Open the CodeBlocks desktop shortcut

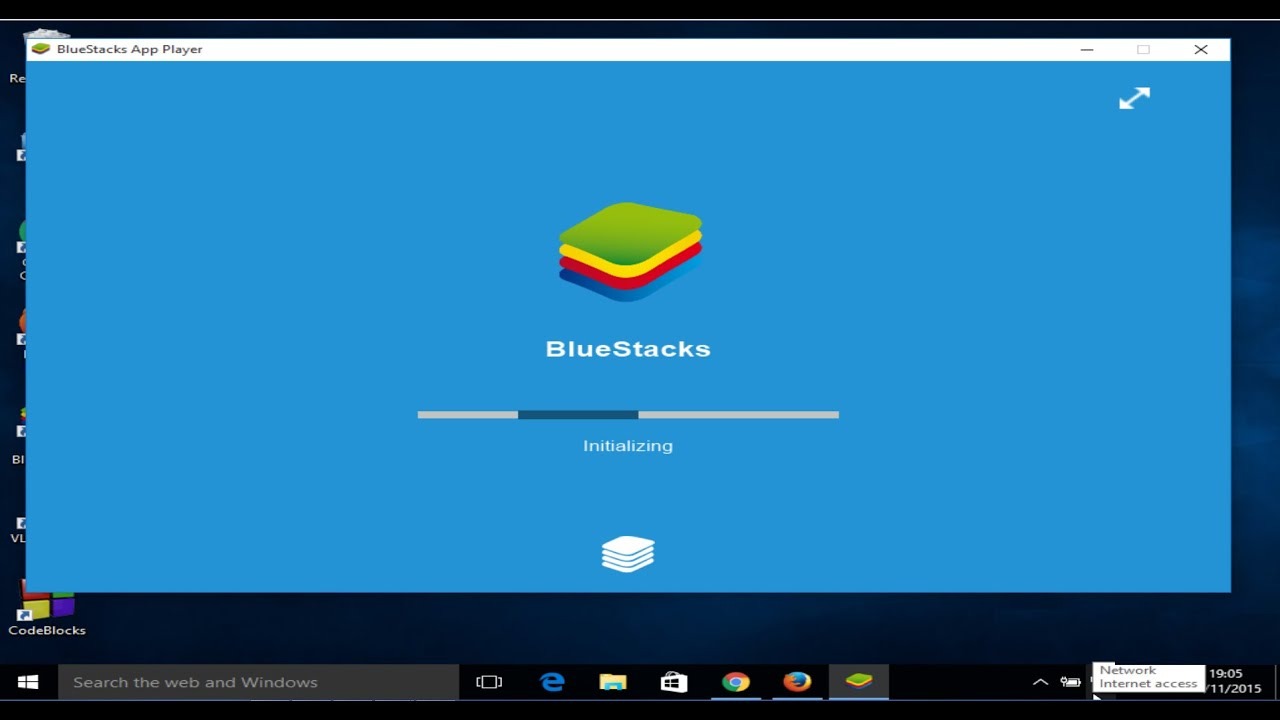tap(46, 605)
